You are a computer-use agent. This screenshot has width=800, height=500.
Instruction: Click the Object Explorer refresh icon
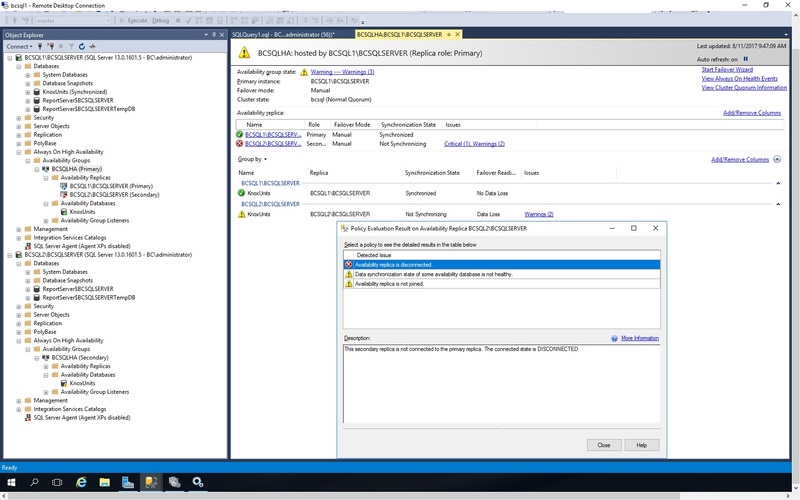click(x=80, y=47)
